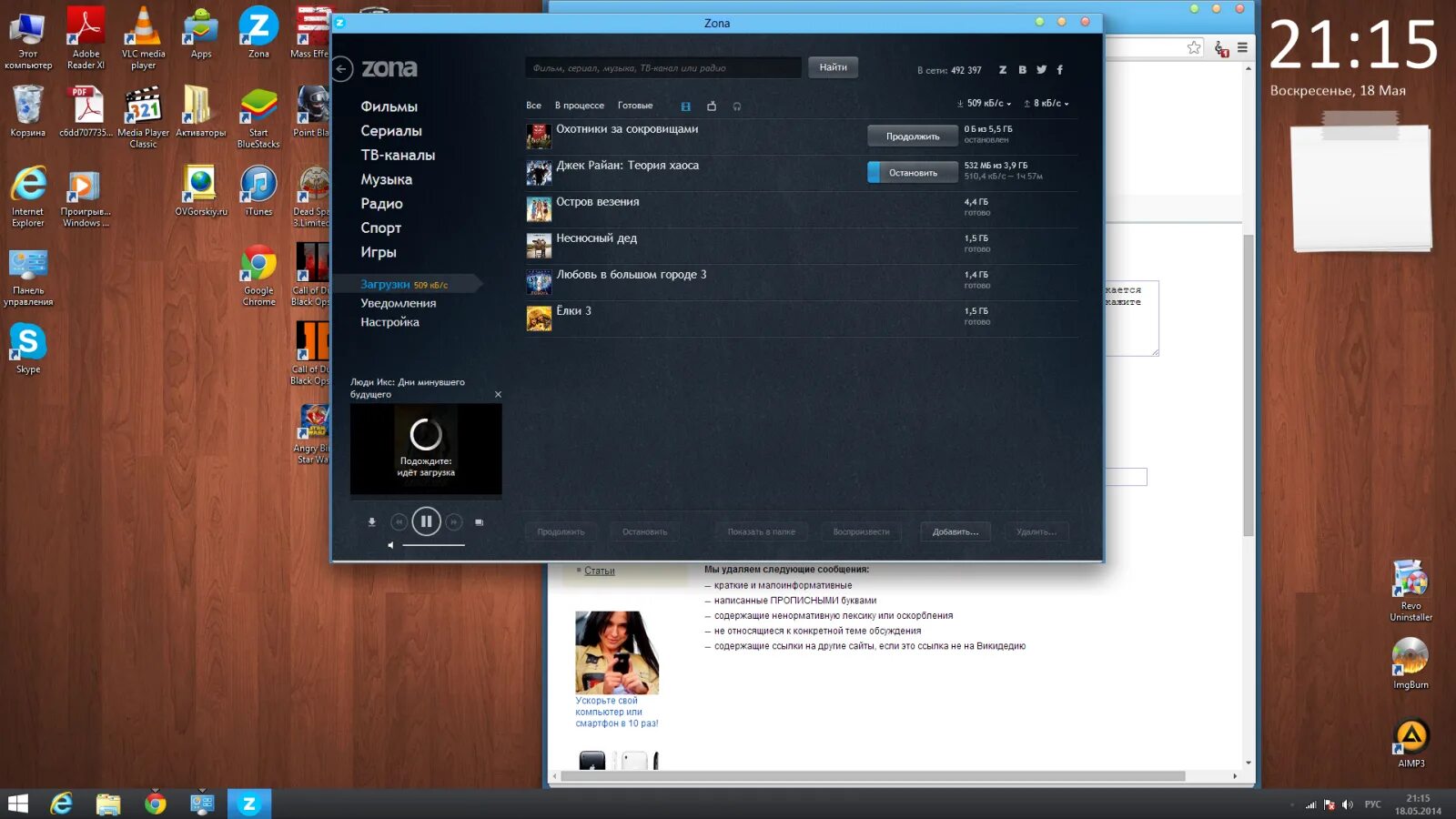Image resolution: width=1456 pixels, height=819 pixels.
Task: Select the VLC media player desktop icon
Action: coord(143,38)
